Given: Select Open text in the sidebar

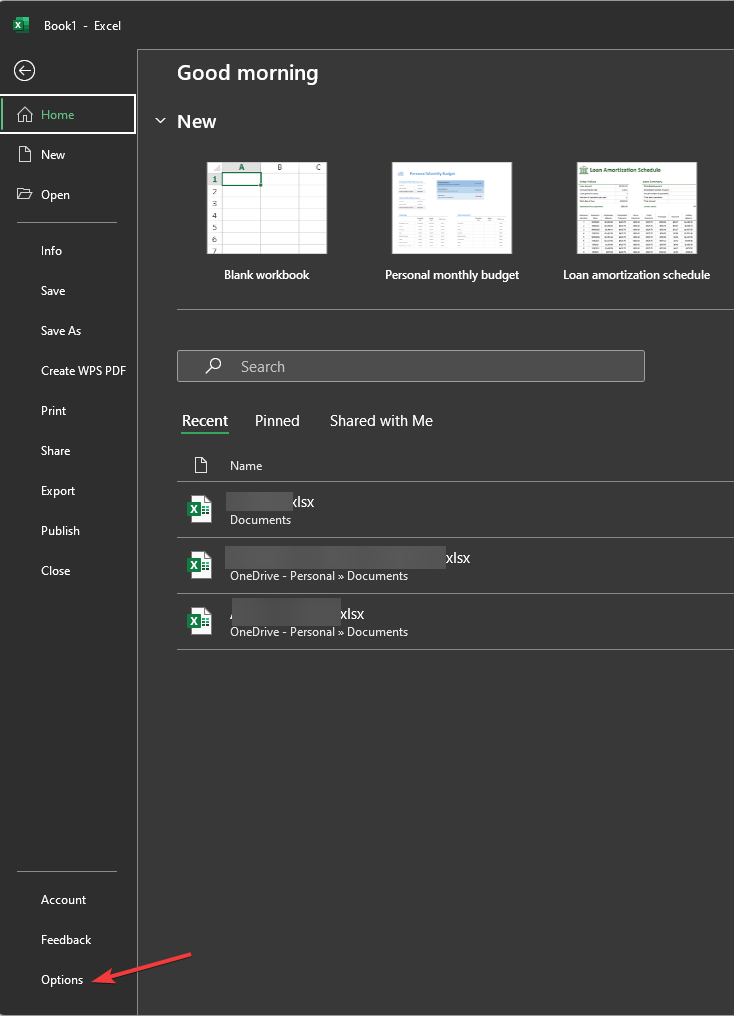Looking at the screenshot, I should [x=55, y=195].
